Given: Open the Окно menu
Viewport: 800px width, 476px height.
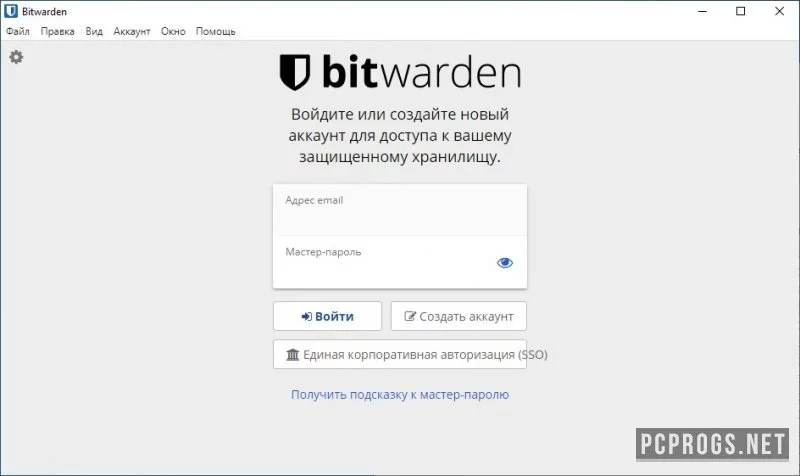Looking at the screenshot, I should (x=173, y=31).
